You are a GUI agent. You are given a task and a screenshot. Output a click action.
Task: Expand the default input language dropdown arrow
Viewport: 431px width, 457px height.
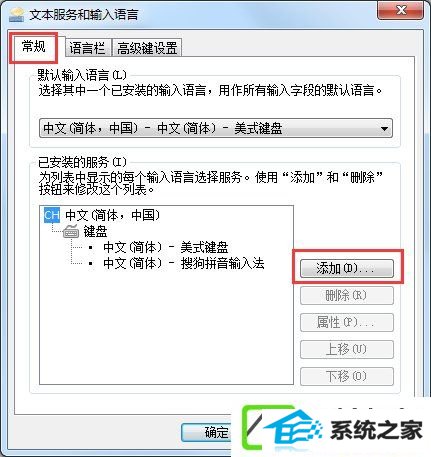(x=384, y=128)
